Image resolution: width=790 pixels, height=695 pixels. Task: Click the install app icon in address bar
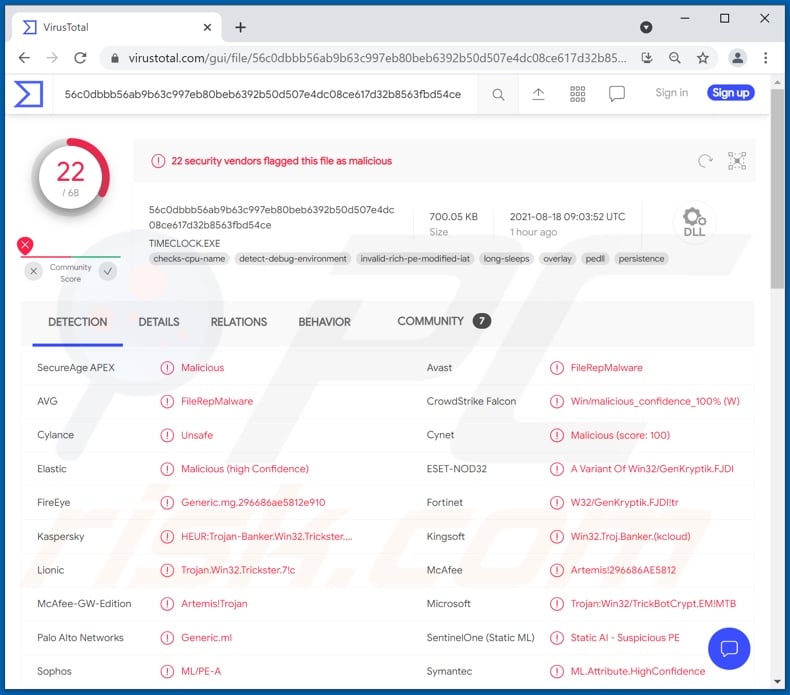tap(647, 58)
